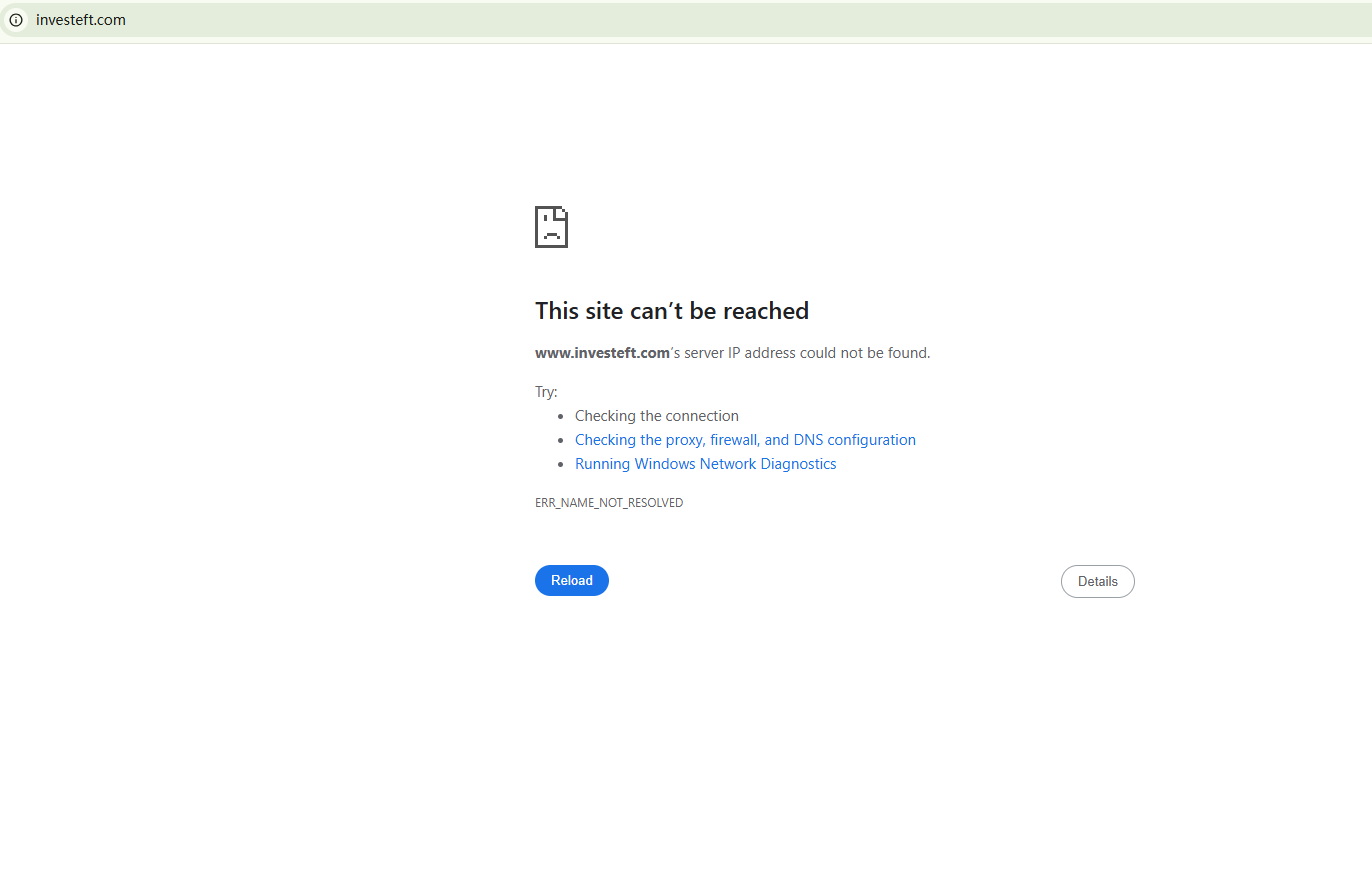1372x882 pixels.
Task: Open the Details button
Action: [x=1097, y=582]
